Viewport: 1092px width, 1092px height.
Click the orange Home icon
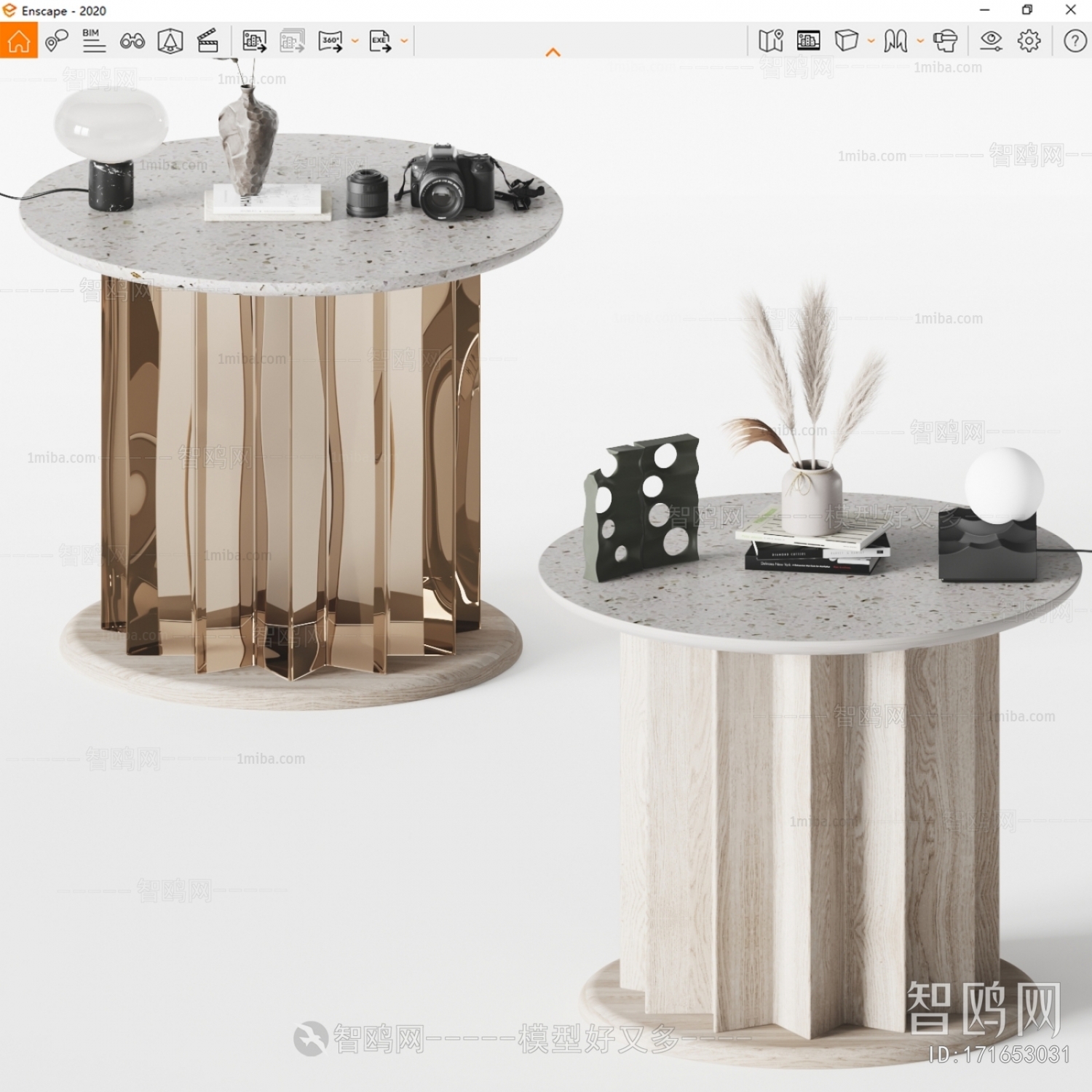[19, 41]
